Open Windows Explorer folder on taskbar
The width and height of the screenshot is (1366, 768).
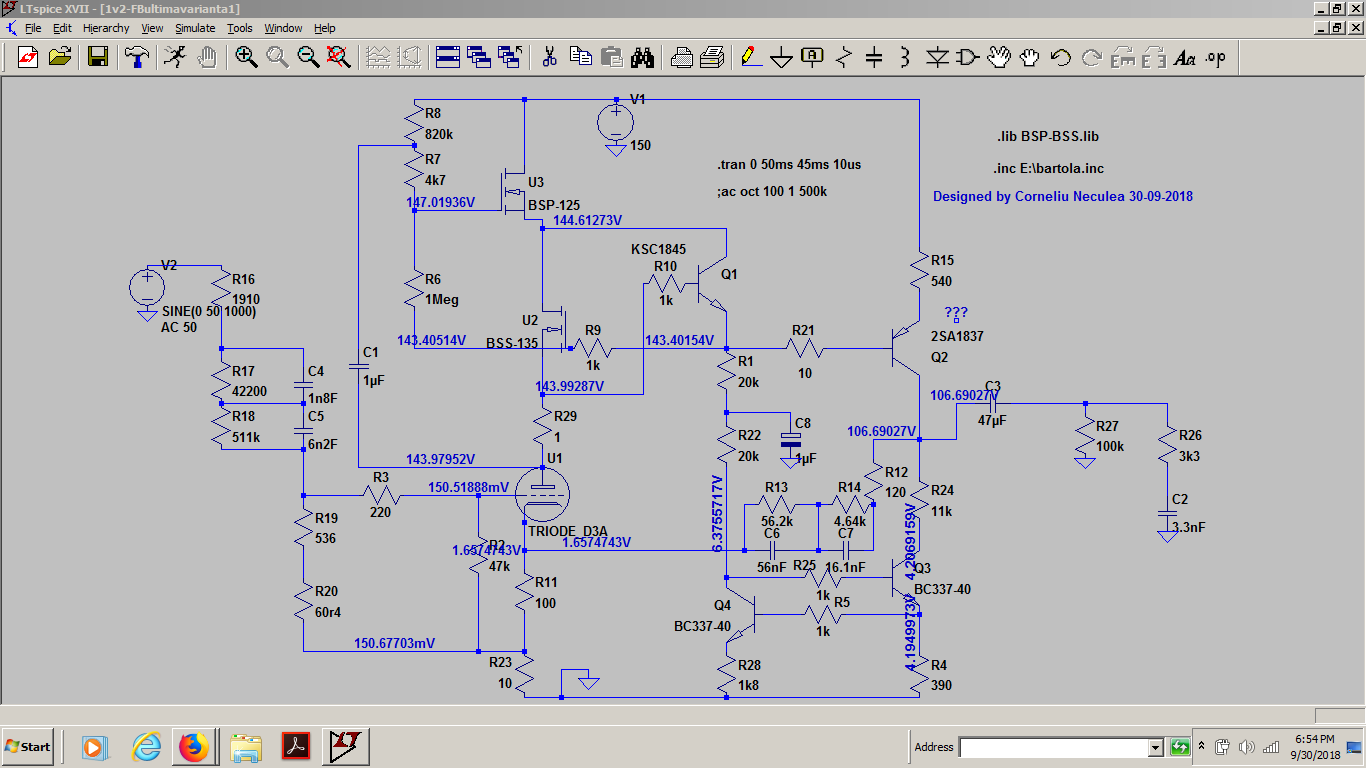click(x=246, y=746)
